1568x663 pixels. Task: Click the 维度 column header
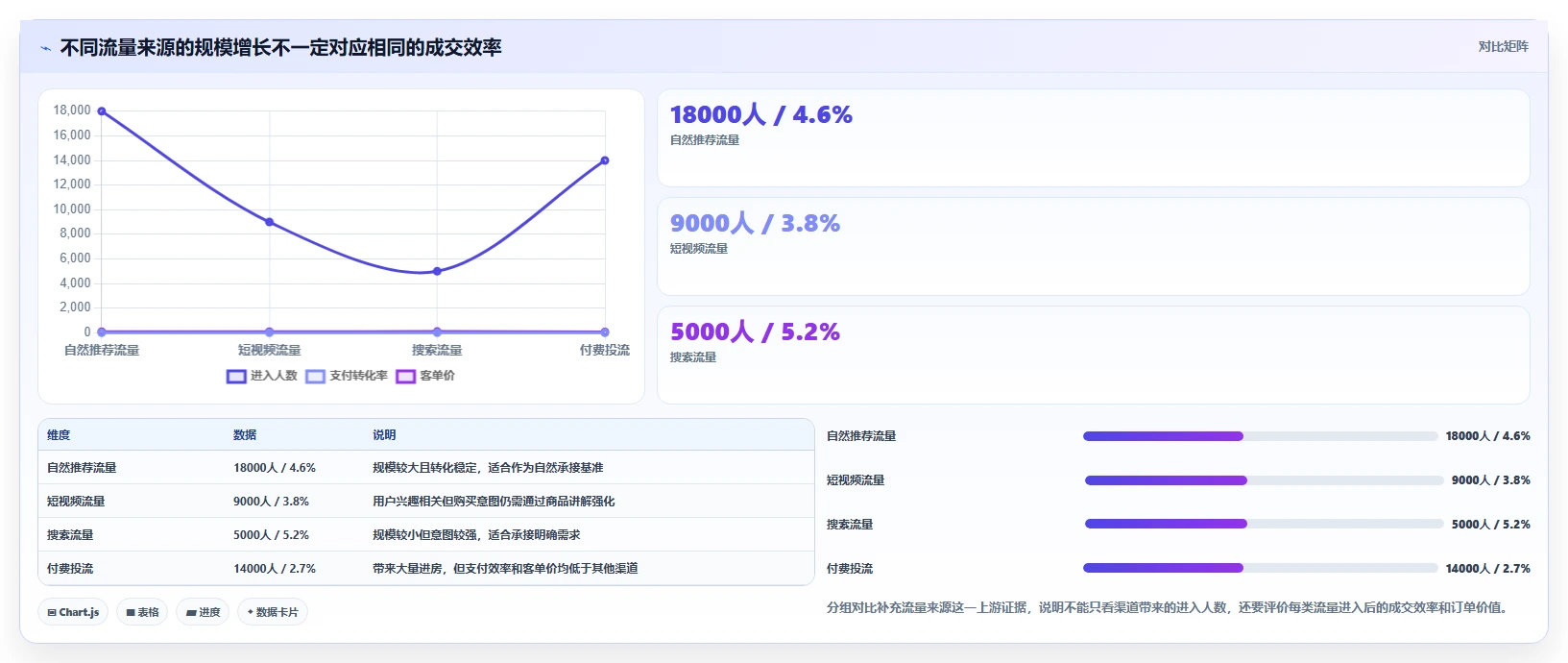tap(59, 435)
